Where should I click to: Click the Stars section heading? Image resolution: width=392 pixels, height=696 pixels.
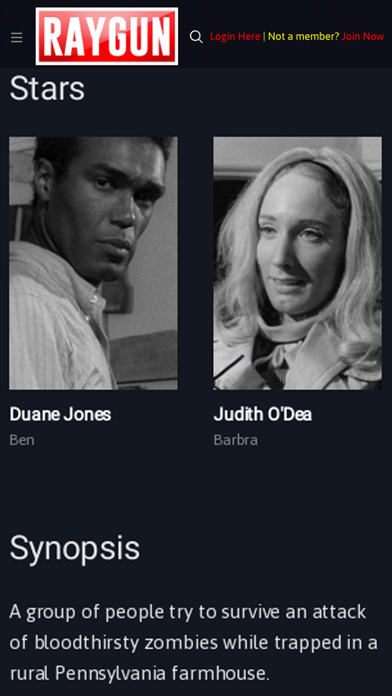click(x=47, y=88)
